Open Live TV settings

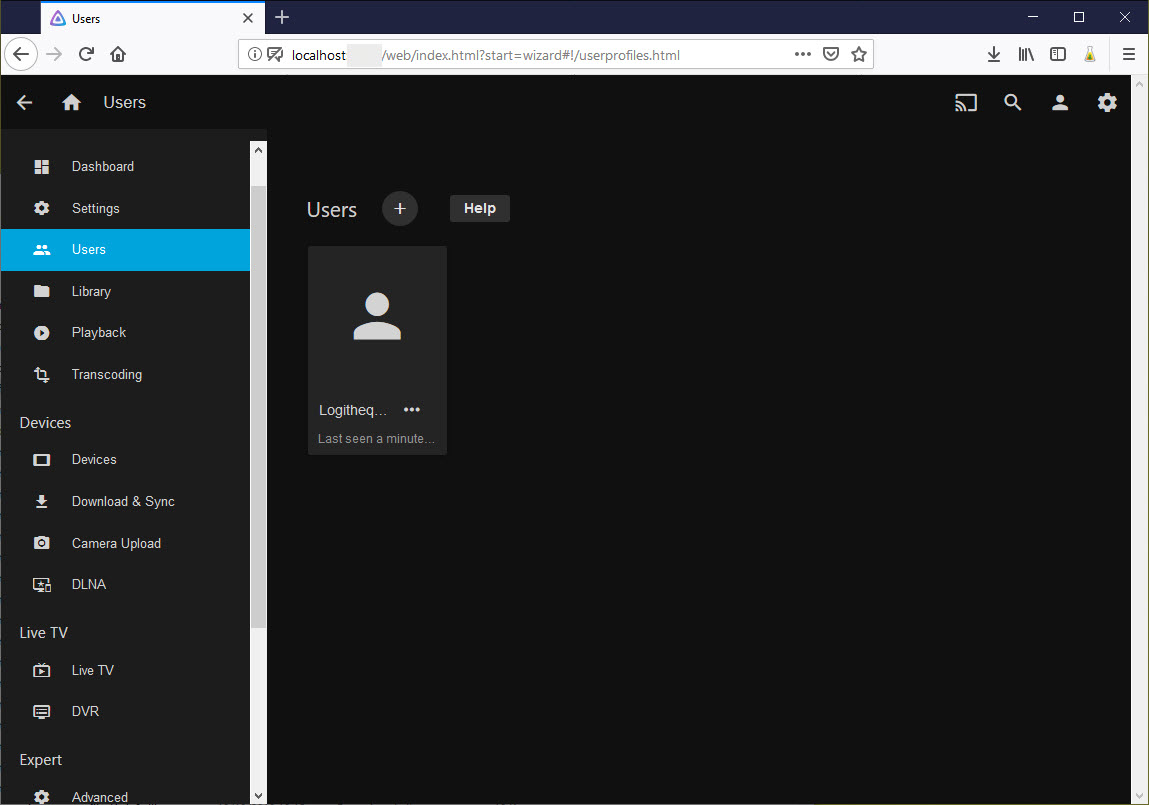point(92,670)
